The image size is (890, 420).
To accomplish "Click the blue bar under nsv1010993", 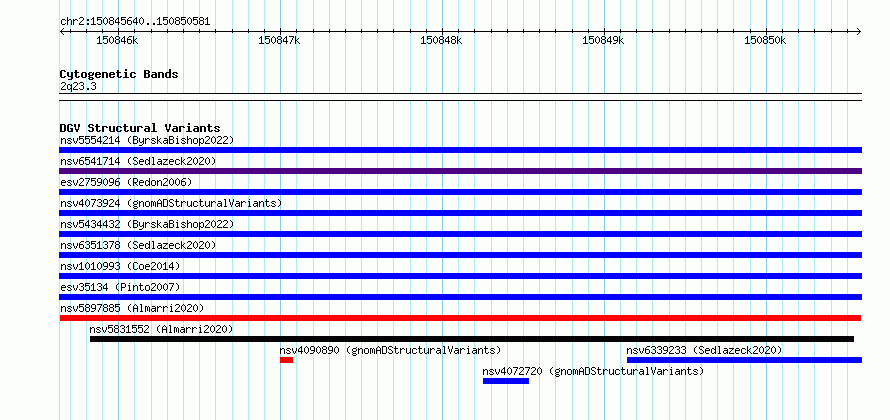I will point(460,276).
